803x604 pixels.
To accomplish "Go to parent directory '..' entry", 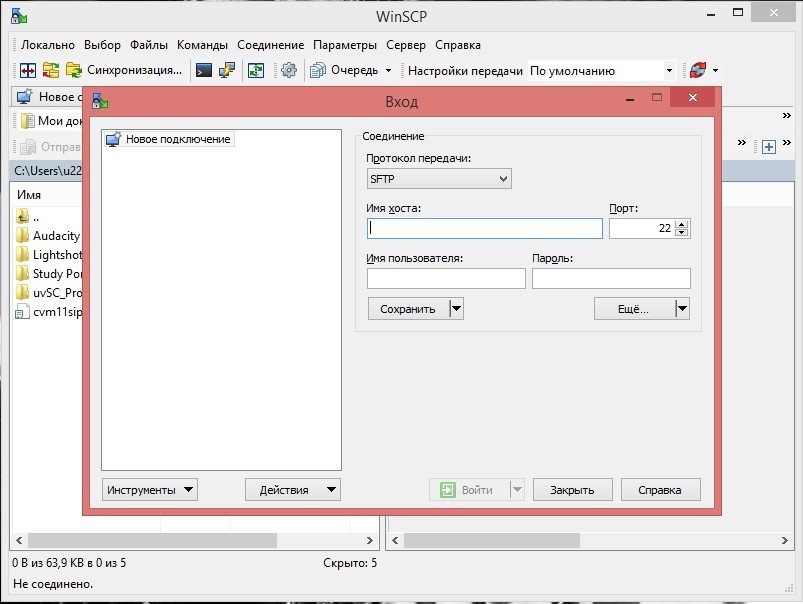I will point(28,217).
